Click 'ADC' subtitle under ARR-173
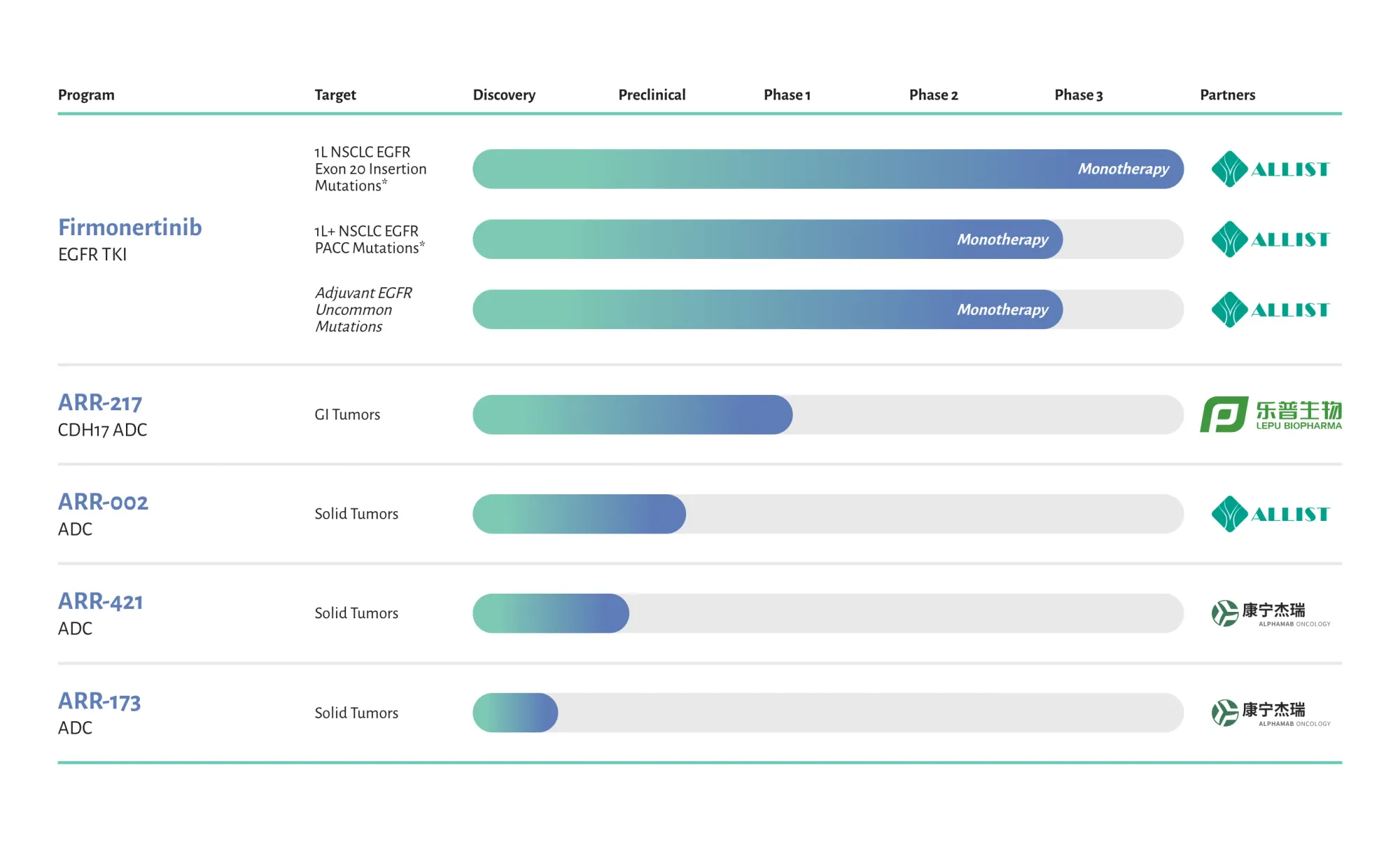 coord(75,728)
